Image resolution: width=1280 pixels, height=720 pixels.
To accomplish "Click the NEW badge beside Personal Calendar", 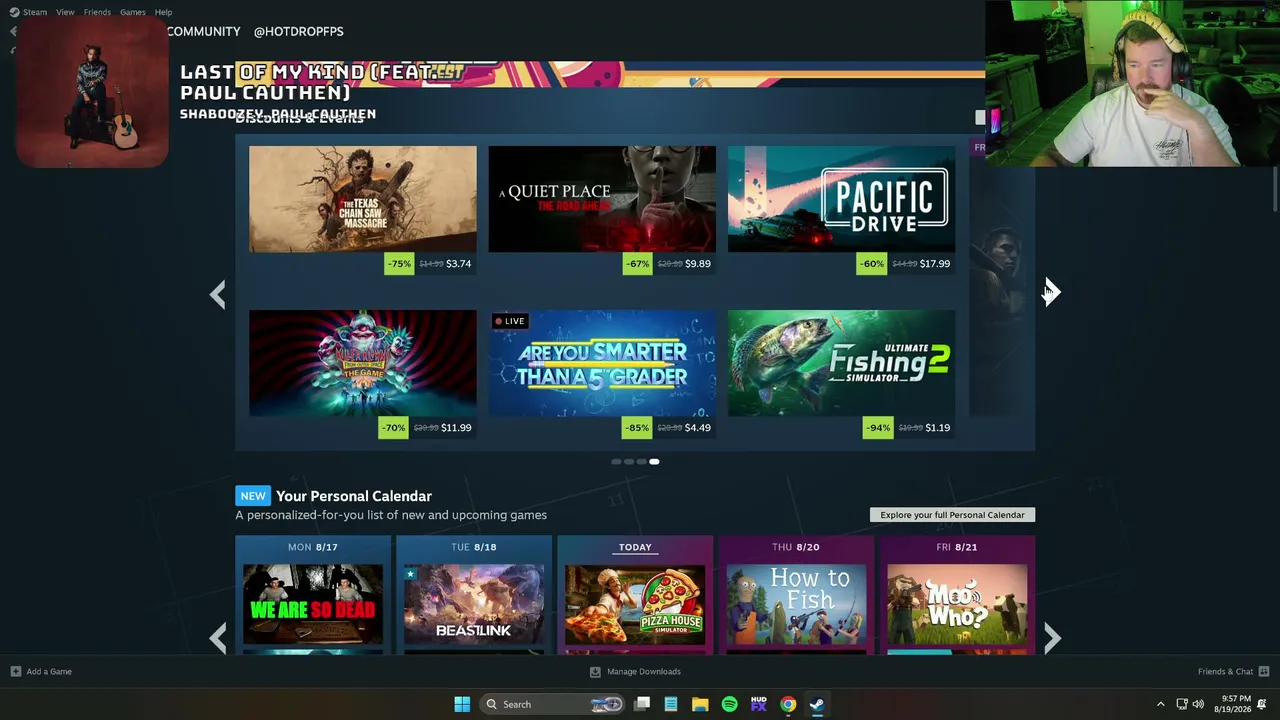I will pyautogui.click(x=253, y=496).
